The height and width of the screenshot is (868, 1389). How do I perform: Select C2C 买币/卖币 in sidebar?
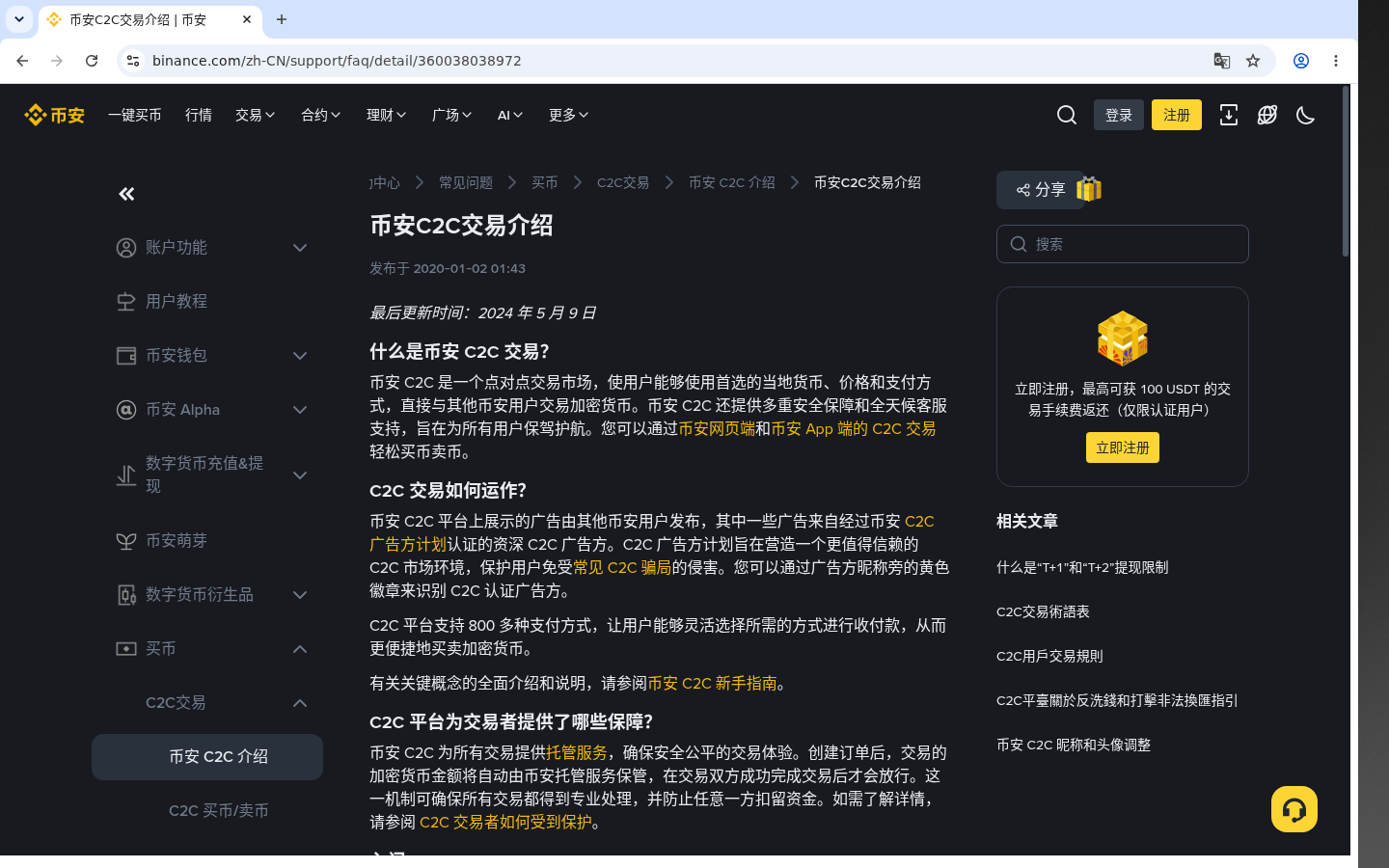tap(219, 811)
